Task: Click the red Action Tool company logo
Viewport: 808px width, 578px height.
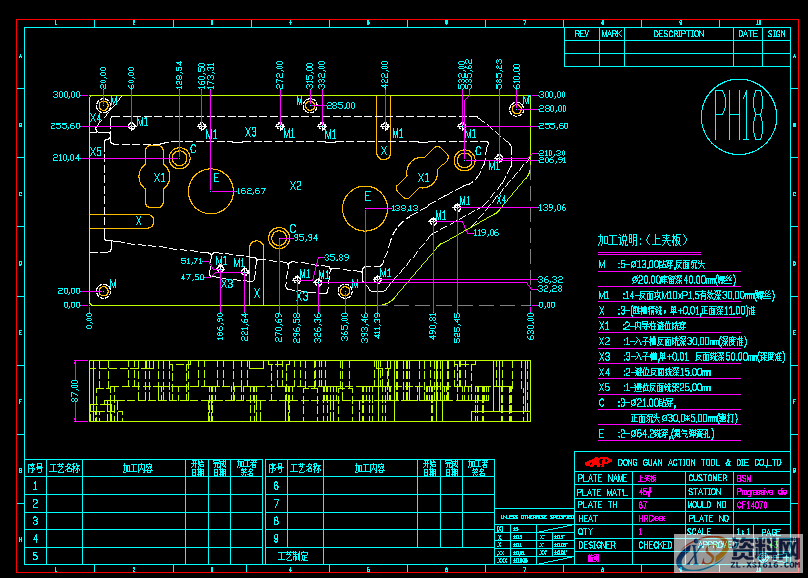Action: (x=597, y=463)
